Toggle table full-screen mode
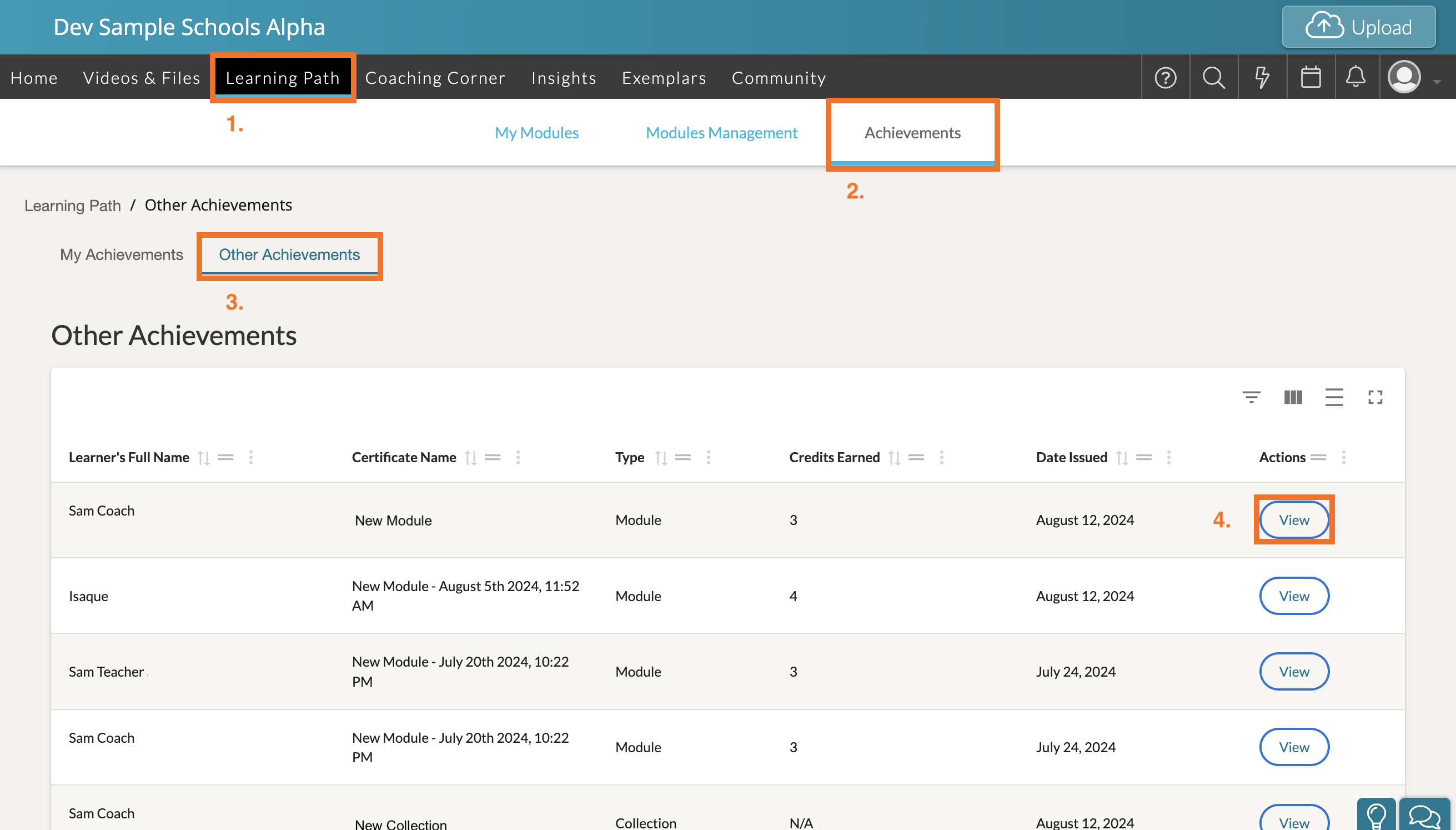The image size is (1456, 830). point(1375,397)
